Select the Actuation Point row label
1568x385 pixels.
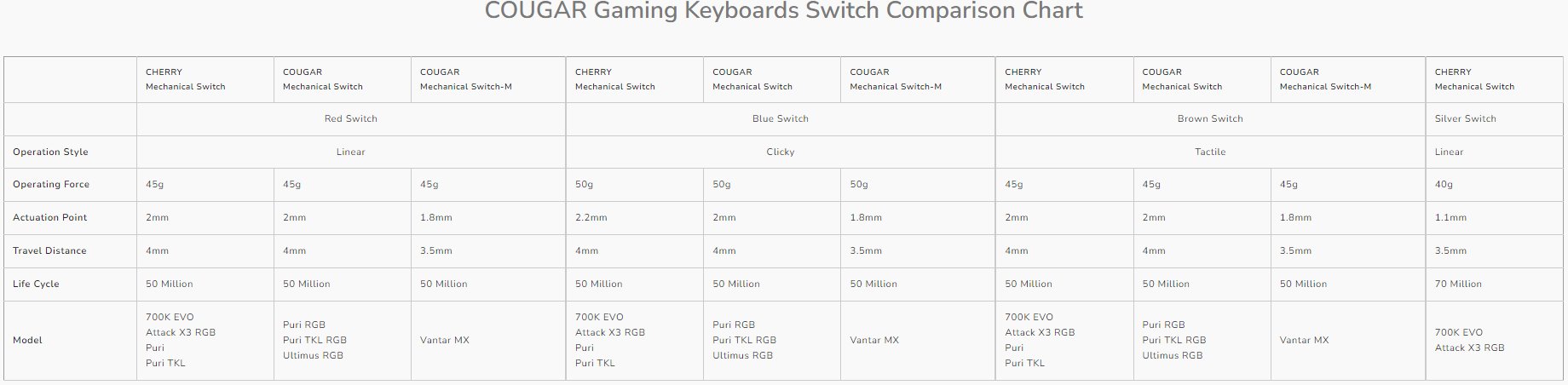(x=49, y=218)
